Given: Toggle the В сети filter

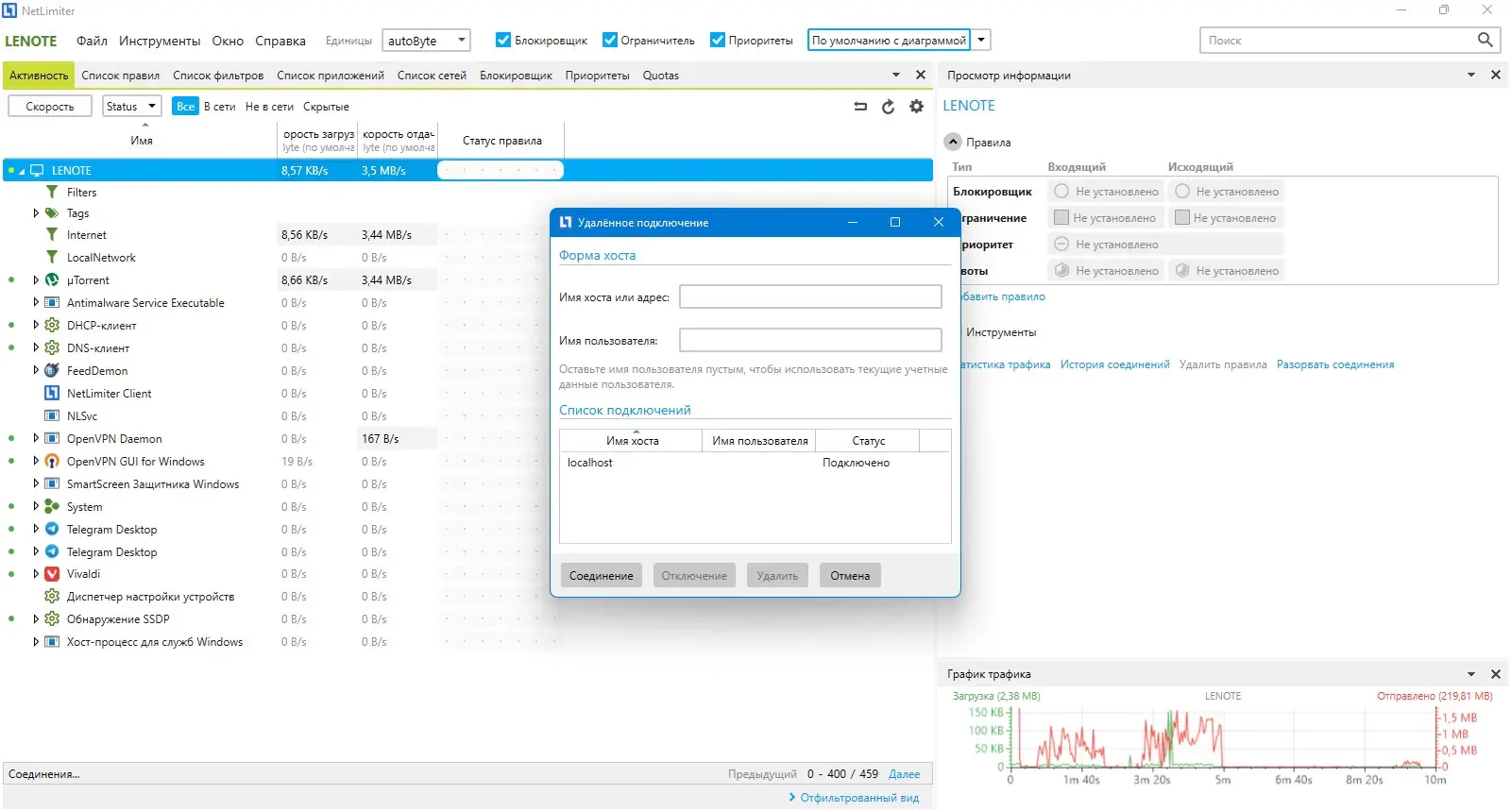Looking at the screenshot, I should click(220, 107).
